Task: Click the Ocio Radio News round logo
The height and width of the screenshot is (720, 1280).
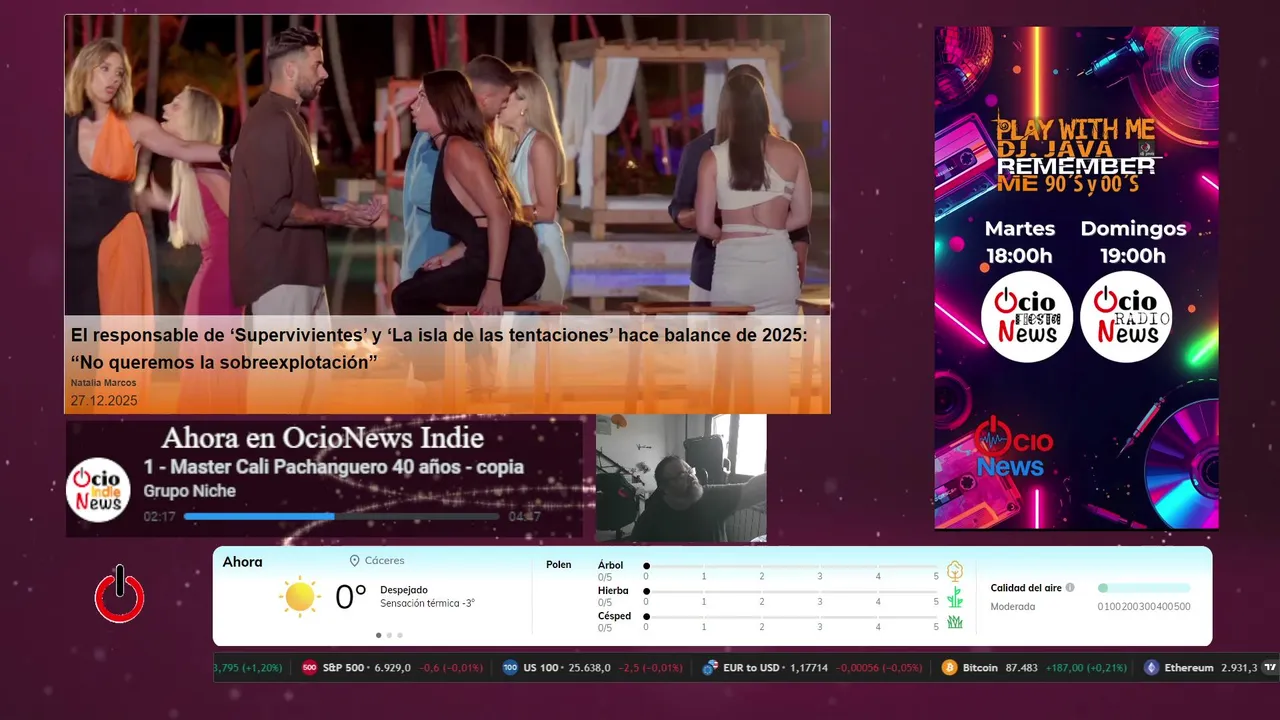Action: [x=1126, y=317]
